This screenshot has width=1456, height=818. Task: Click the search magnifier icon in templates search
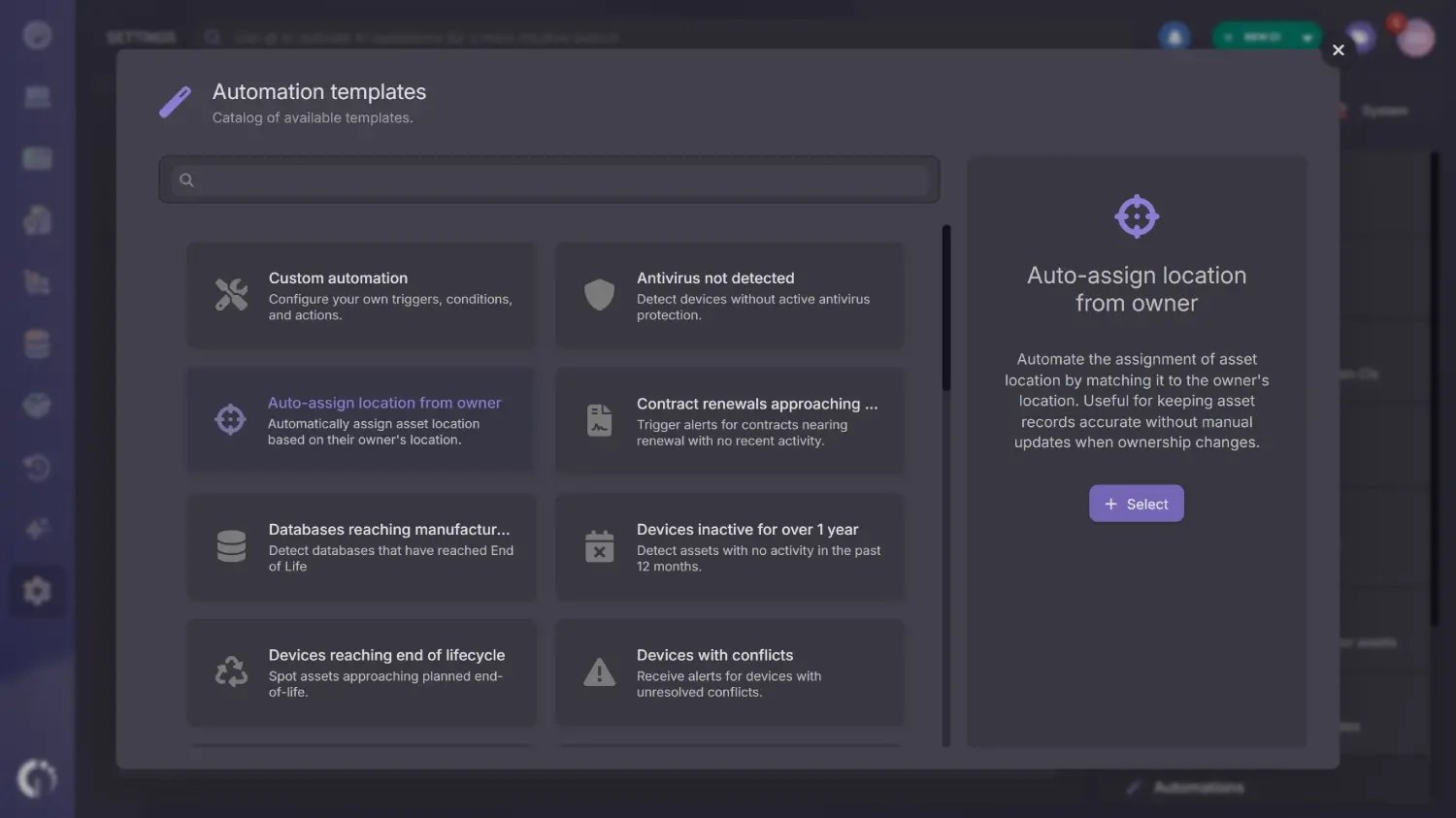point(186,180)
